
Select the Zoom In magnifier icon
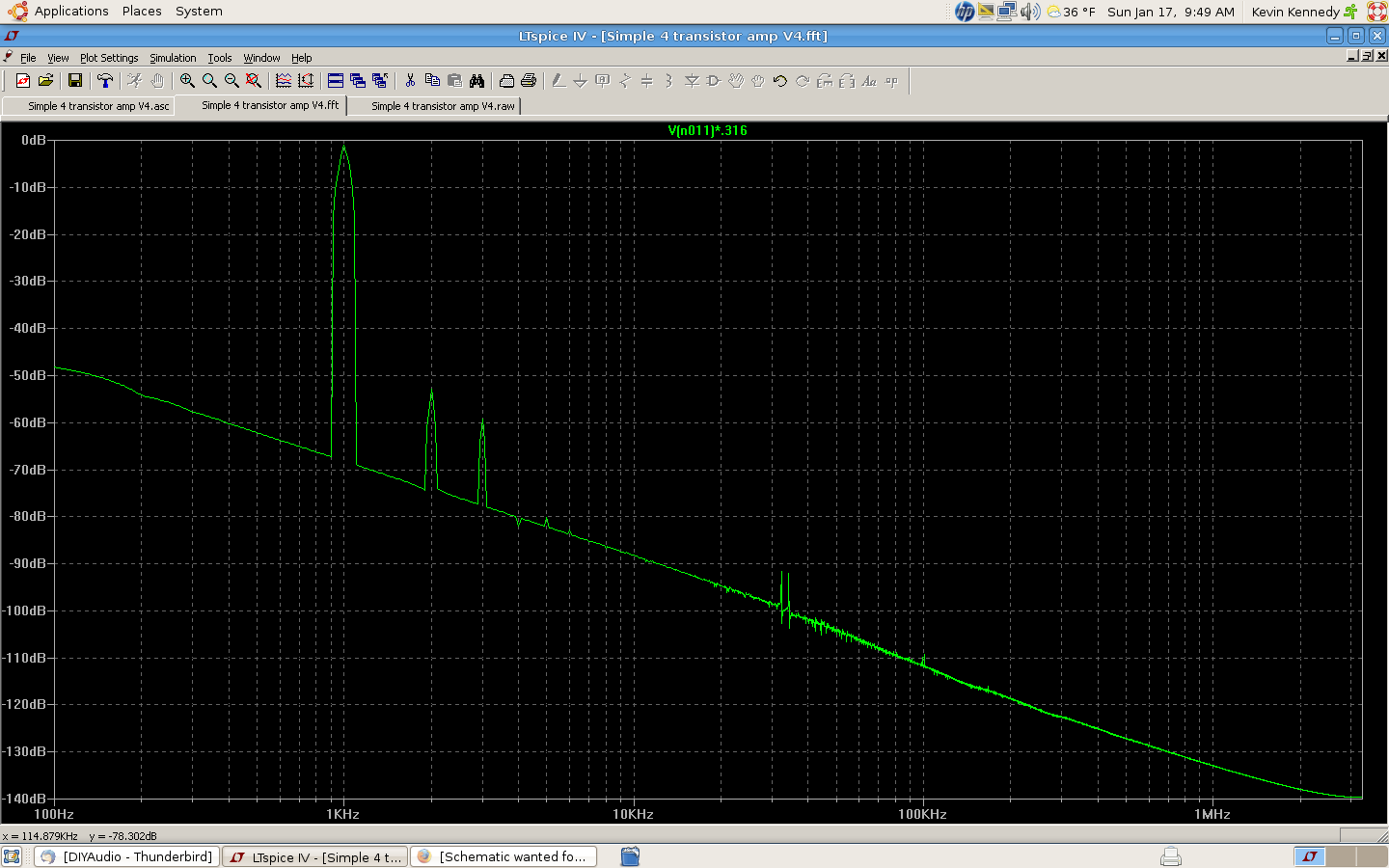(187, 81)
